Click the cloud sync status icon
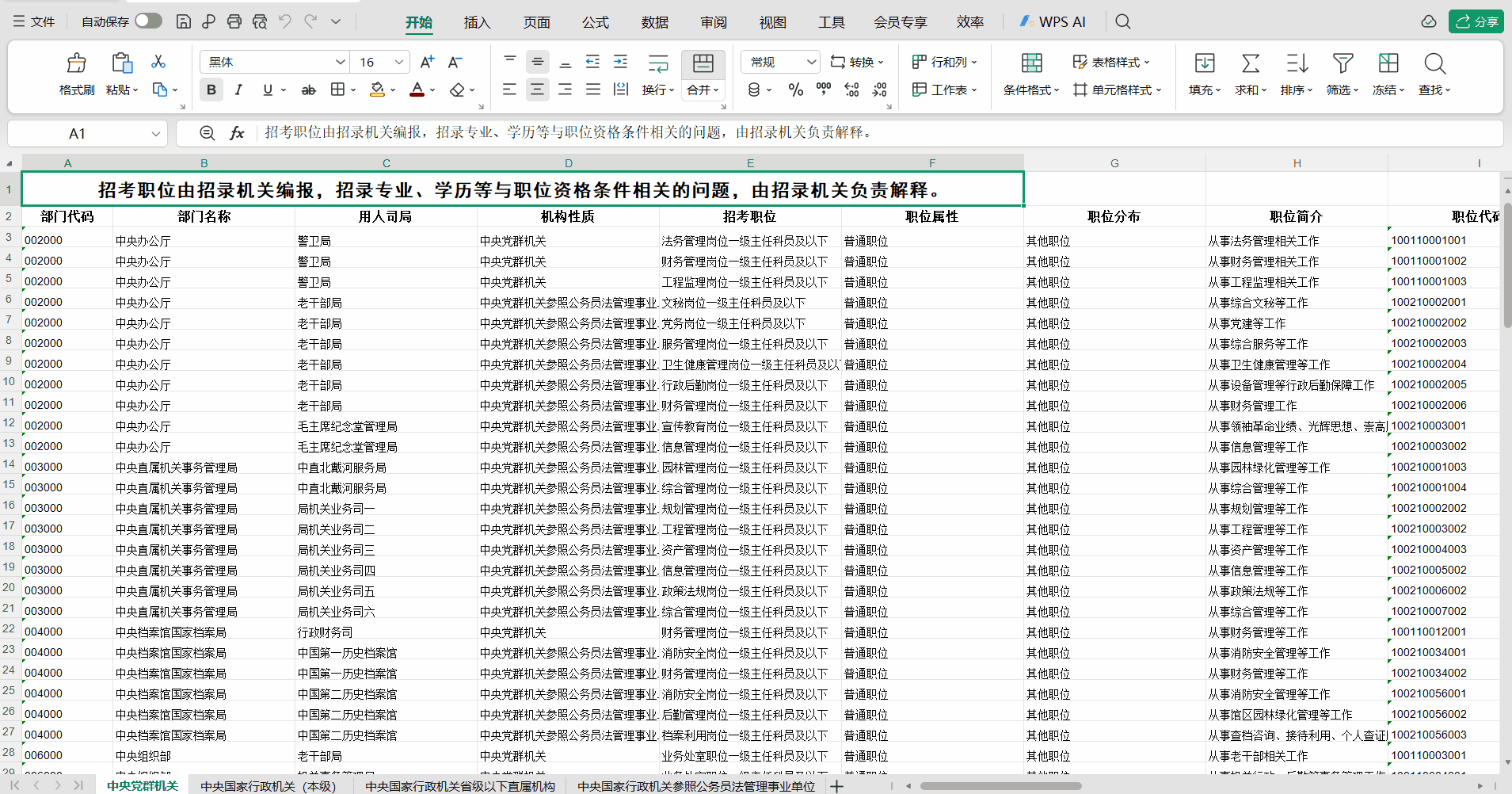The width and height of the screenshot is (1512, 794). (1428, 21)
